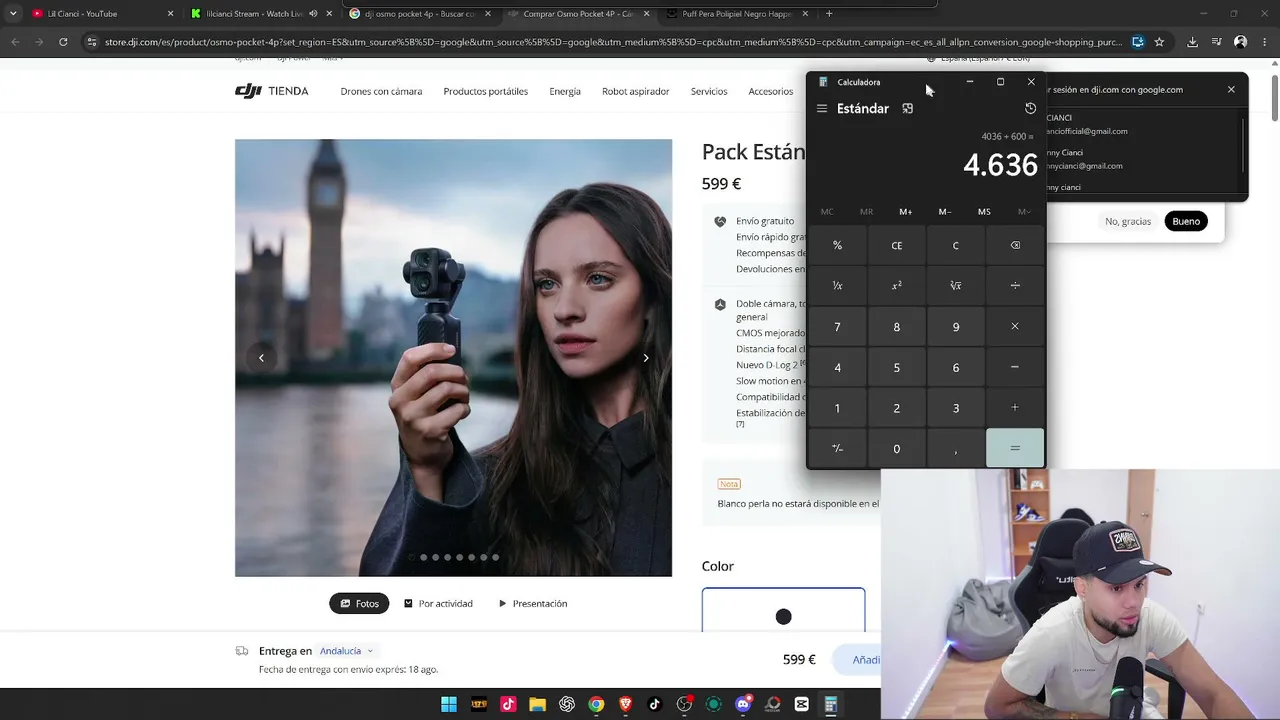Image resolution: width=1280 pixels, height=720 pixels.
Task: Click the plus/minus sign toggle key
Action: coord(838,448)
